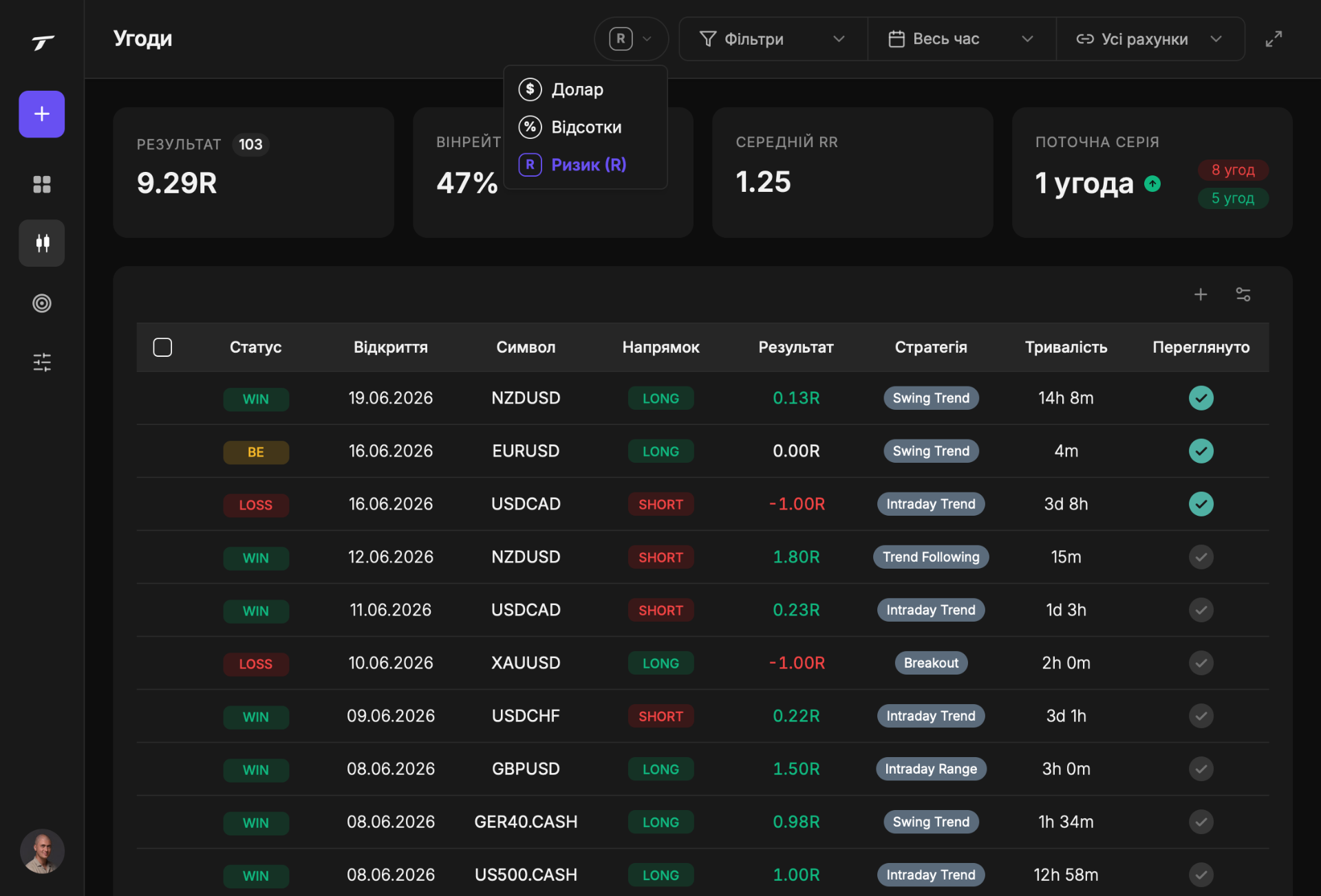Viewport: 1321px width, 896px height.
Task: Open the sliders settings icon in sidebar
Action: (42, 362)
